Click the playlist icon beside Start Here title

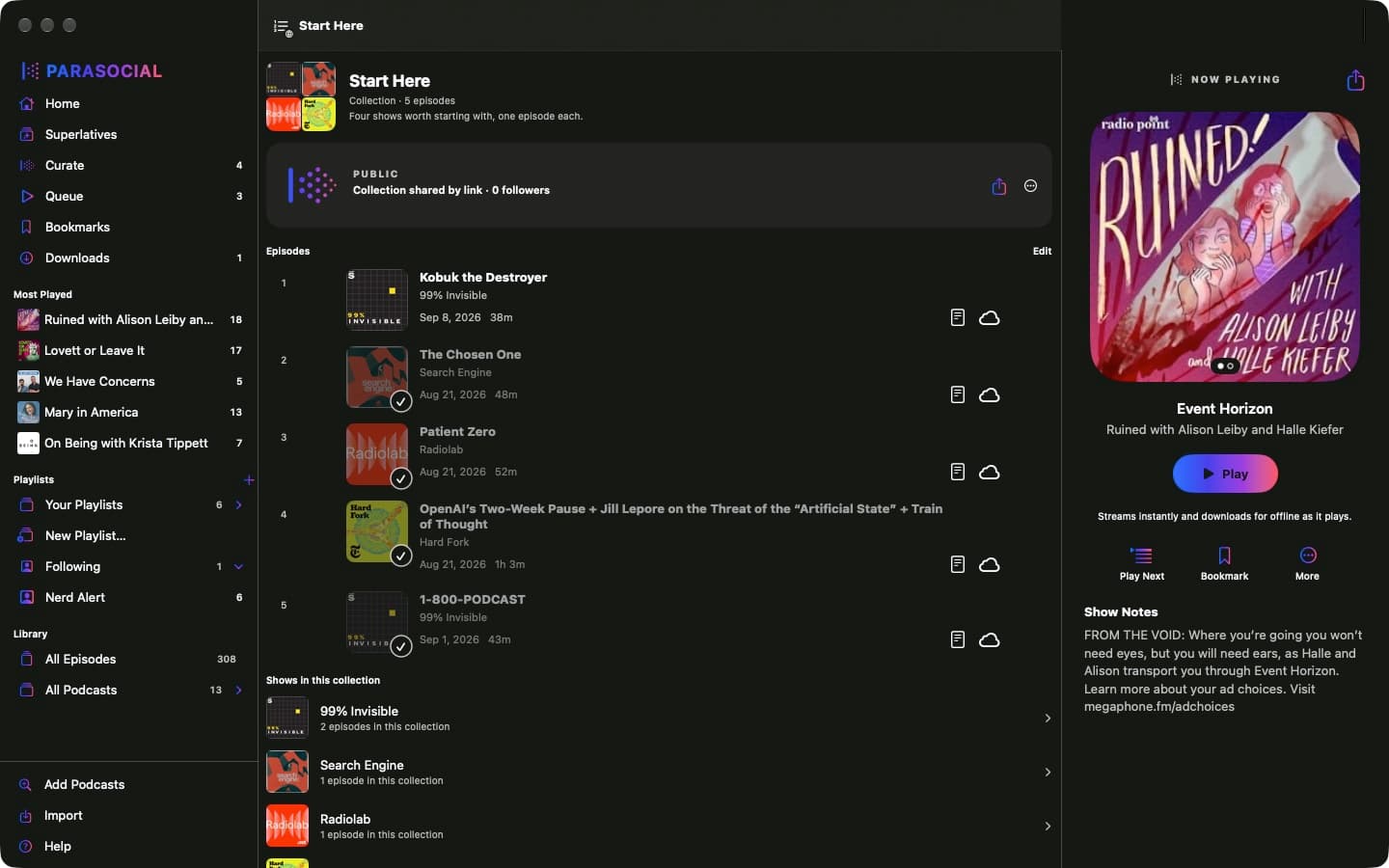coord(282,27)
